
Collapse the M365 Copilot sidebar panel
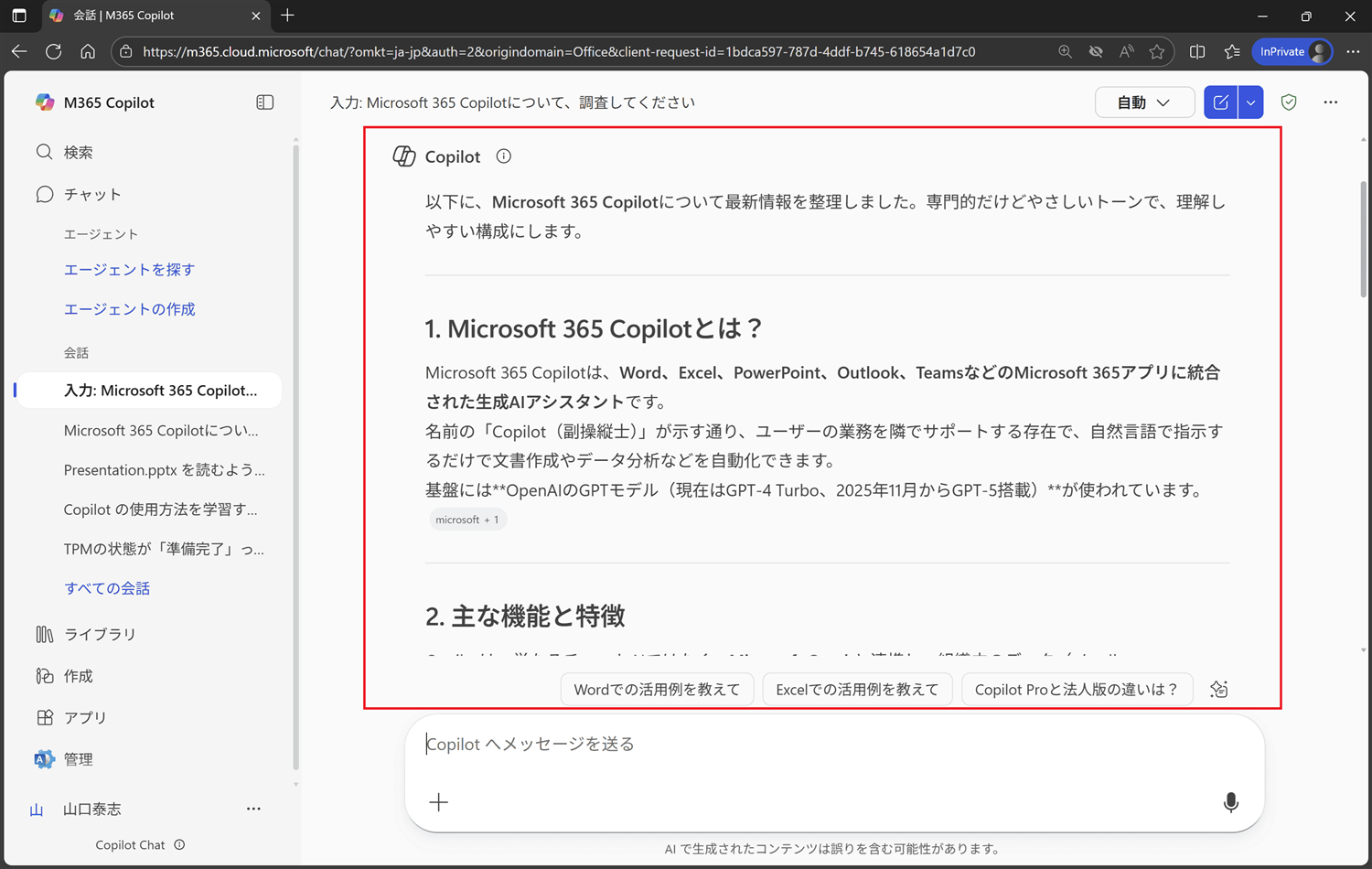coord(265,102)
